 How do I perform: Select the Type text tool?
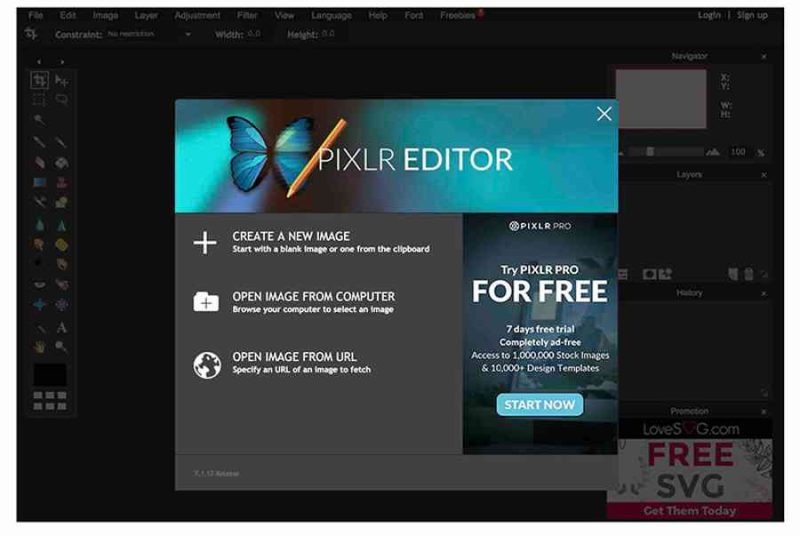tap(61, 327)
